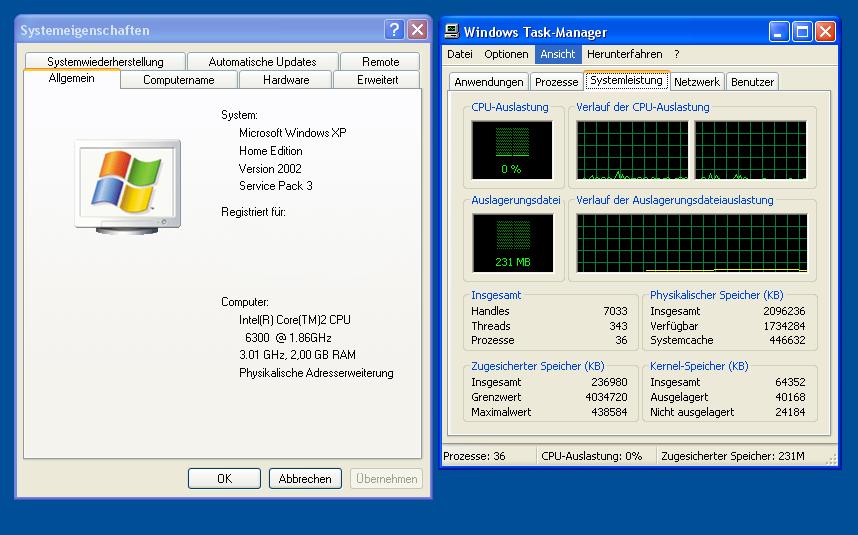Open the Hardware tab
Image resolution: width=858 pixels, height=535 pixels.
(x=286, y=80)
